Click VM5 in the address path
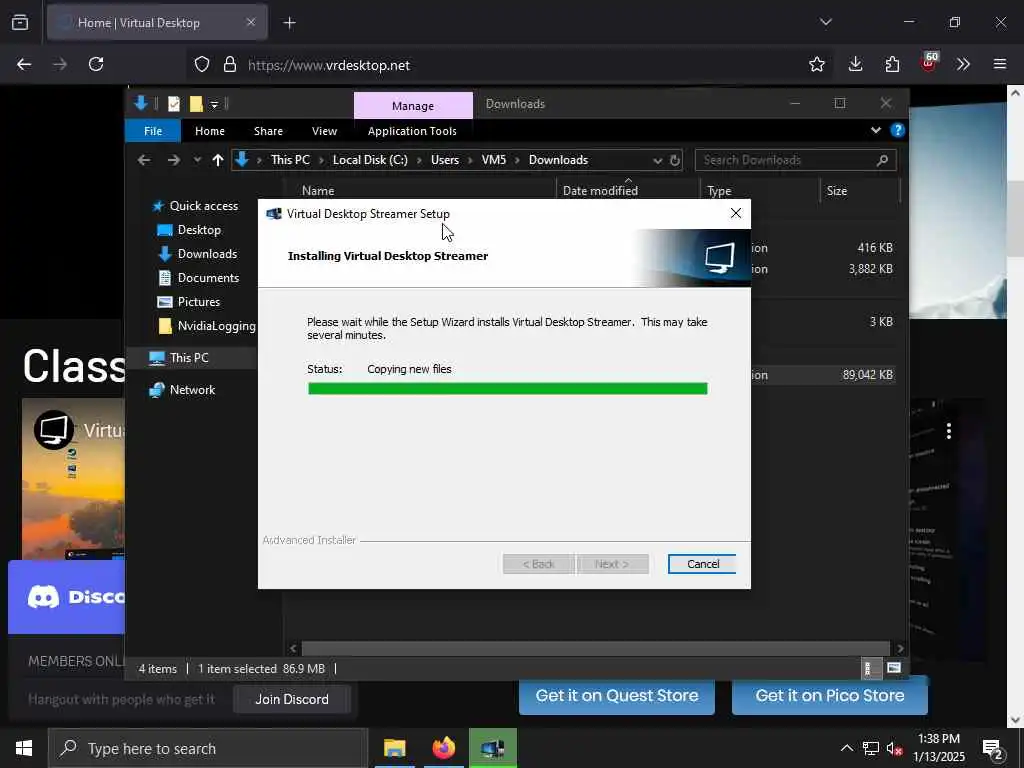The image size is (1024, 768). click(x=494, y=160)
